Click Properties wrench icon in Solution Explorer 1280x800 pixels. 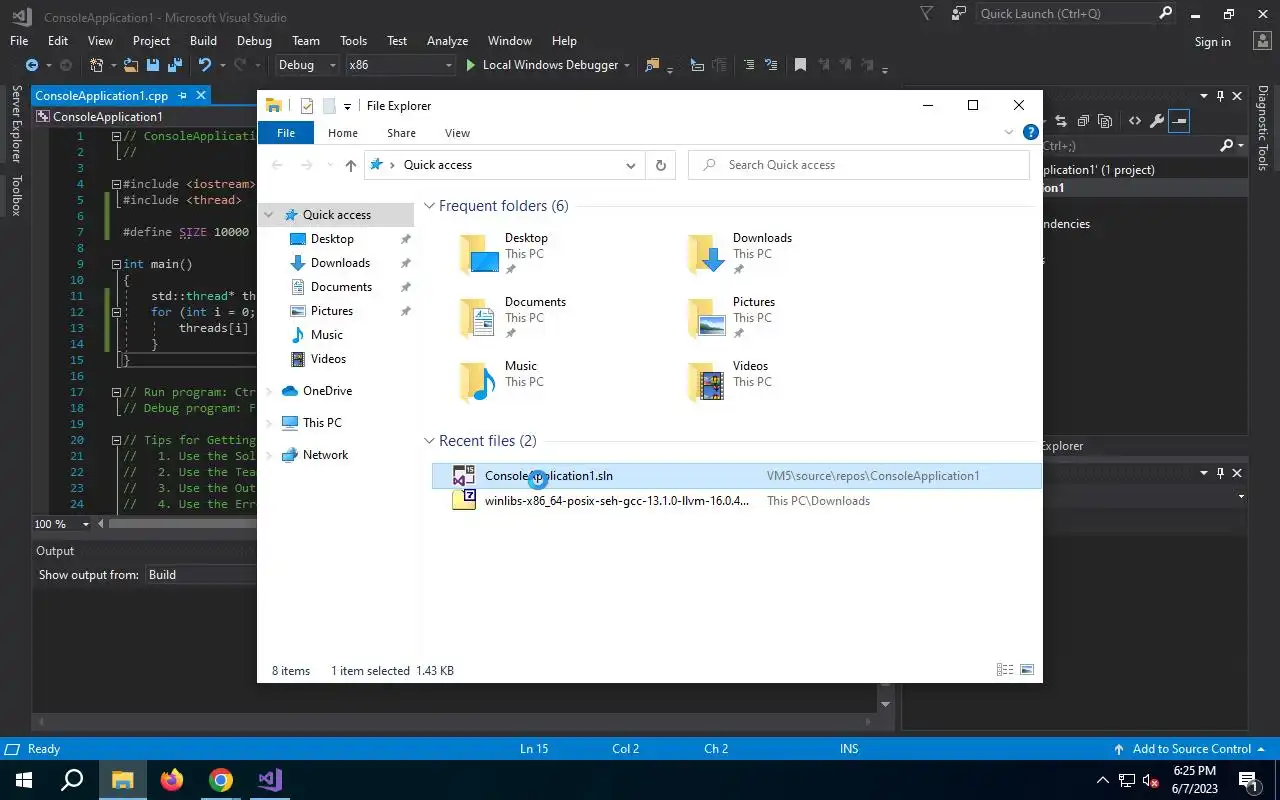pyautogui.click(x=1157, y=121)
